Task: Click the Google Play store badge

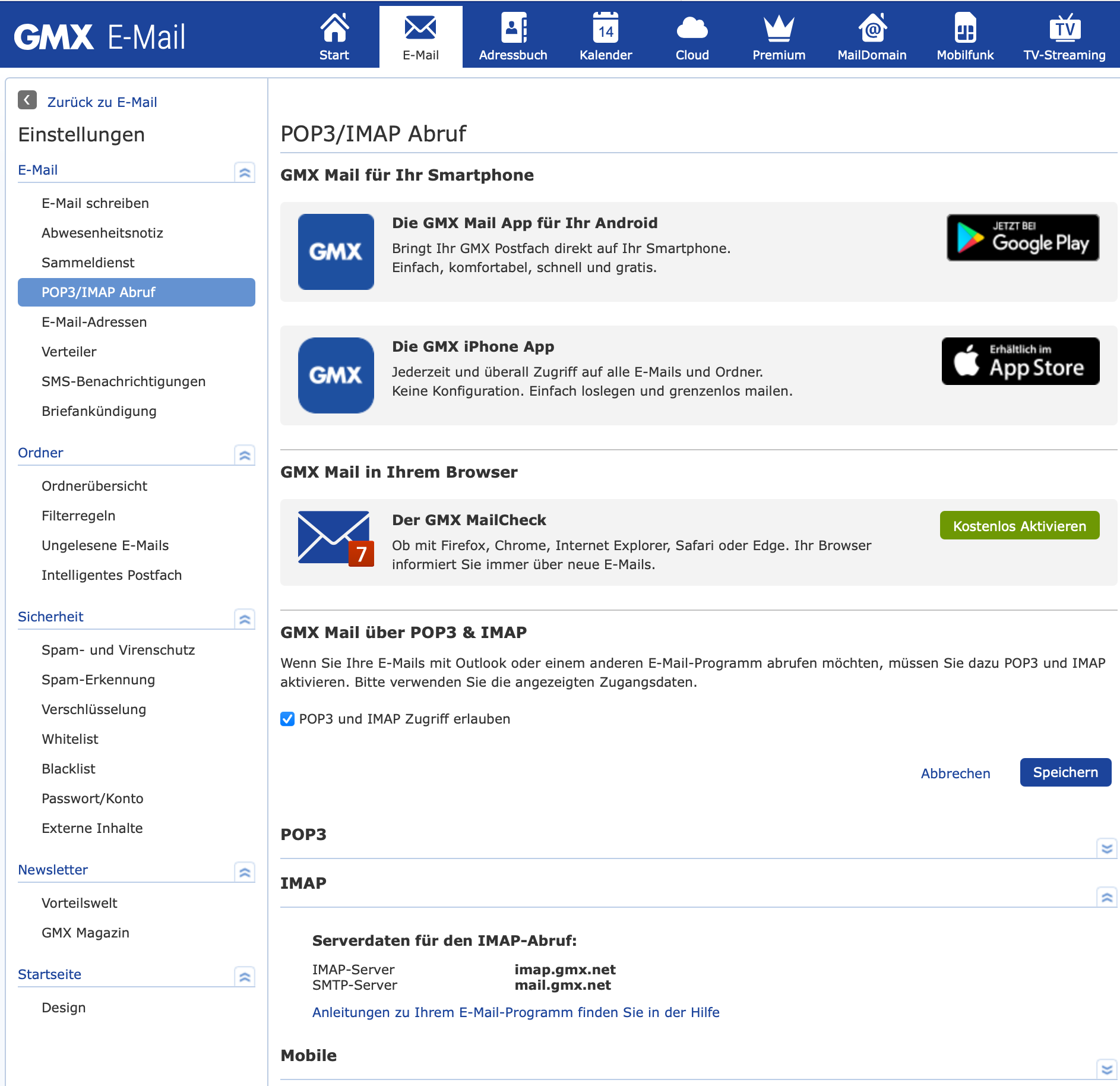Action: (1023, 238)
